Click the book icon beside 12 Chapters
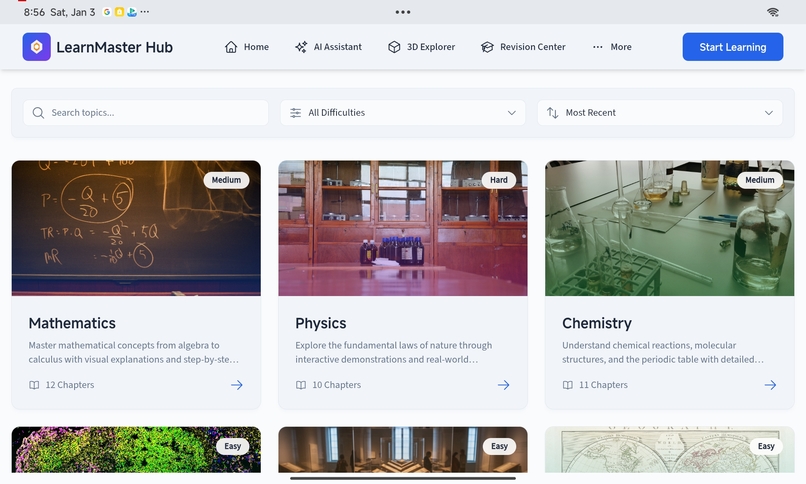This screenshot has height=484, width=806. pyautogui.click(x=34, y=385)
